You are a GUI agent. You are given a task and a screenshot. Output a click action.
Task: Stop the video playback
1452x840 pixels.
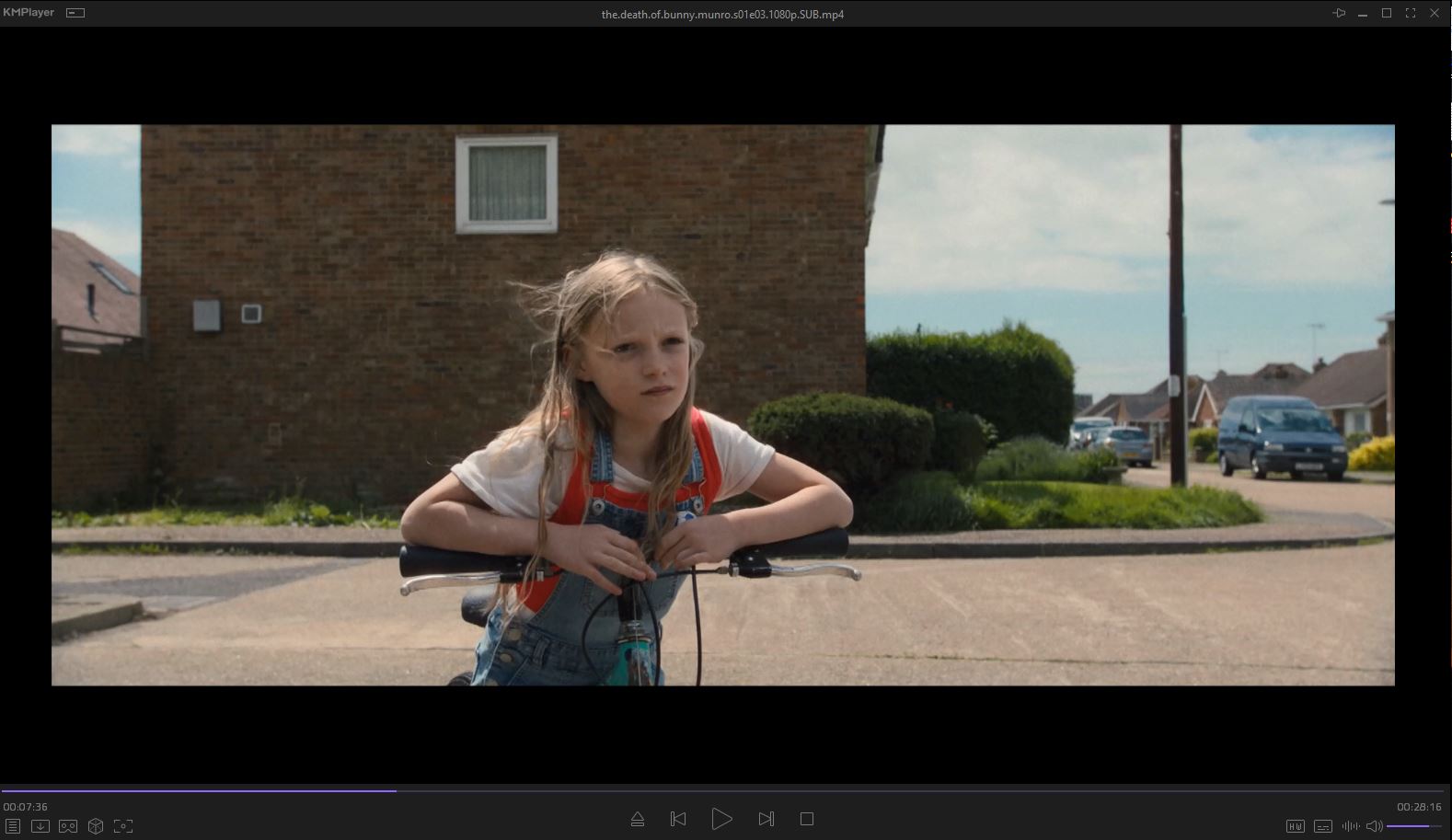point(807,819)
